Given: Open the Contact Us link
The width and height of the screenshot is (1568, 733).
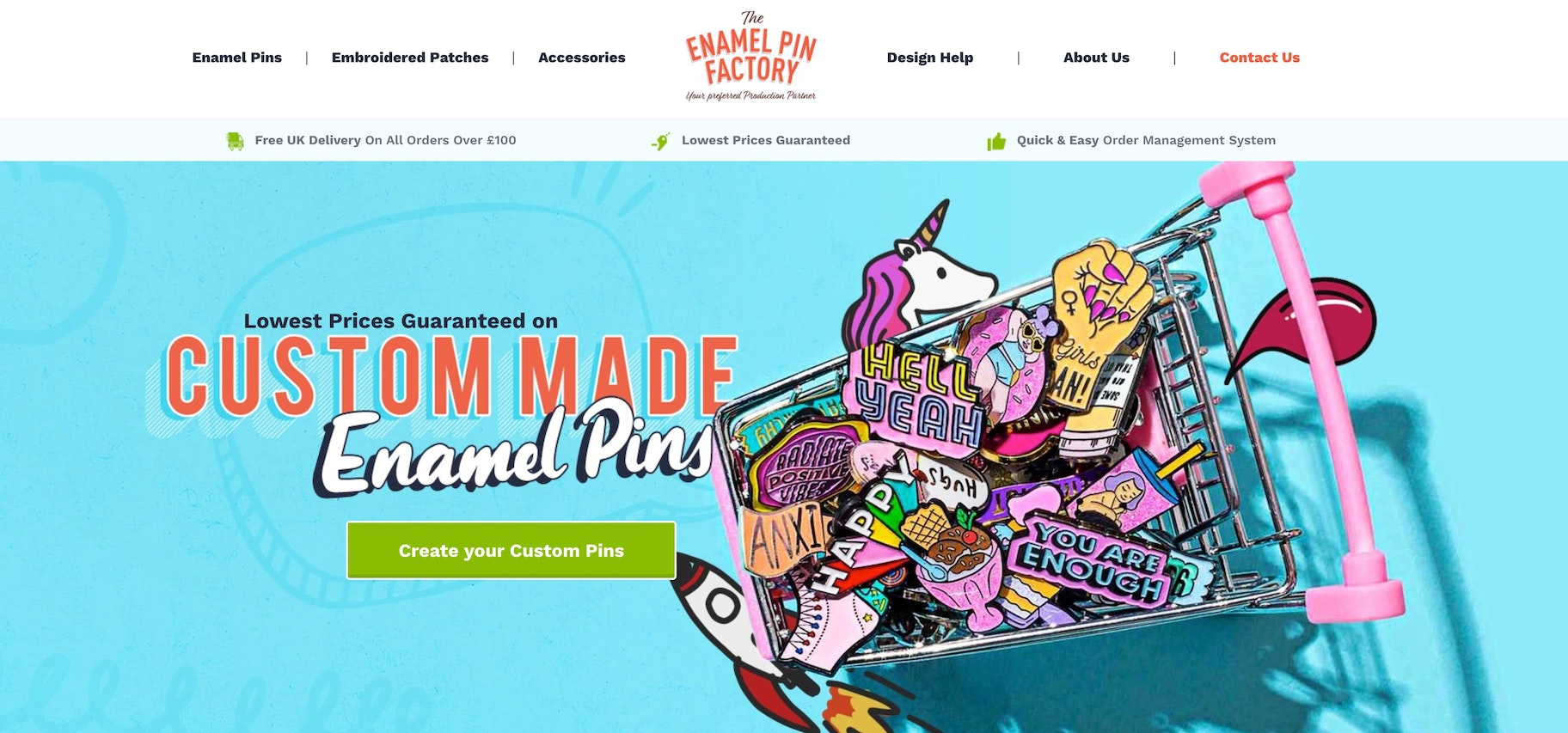Looking at the screenshot, I should coord(1259,58).
